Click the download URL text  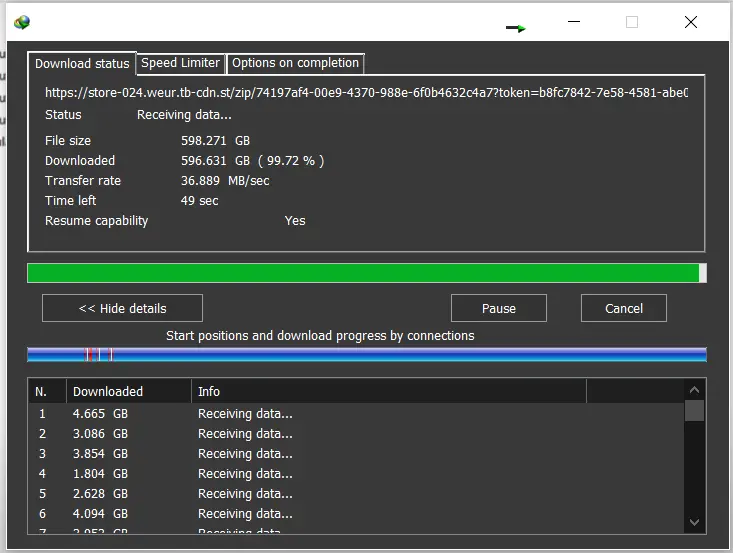tap(366, 93)
